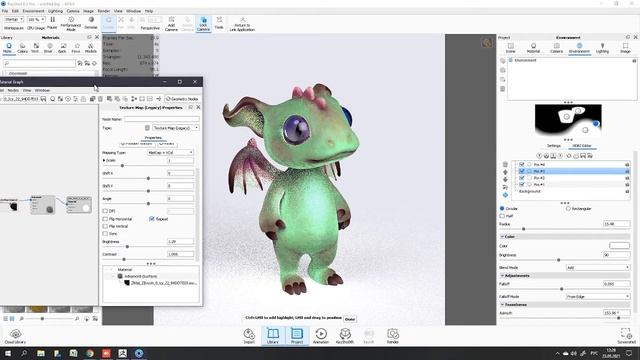Toggle the Repeat checkbox in texture properties
Image resolution: width=640 pixels, height=360 pixels.
(152, 219)
